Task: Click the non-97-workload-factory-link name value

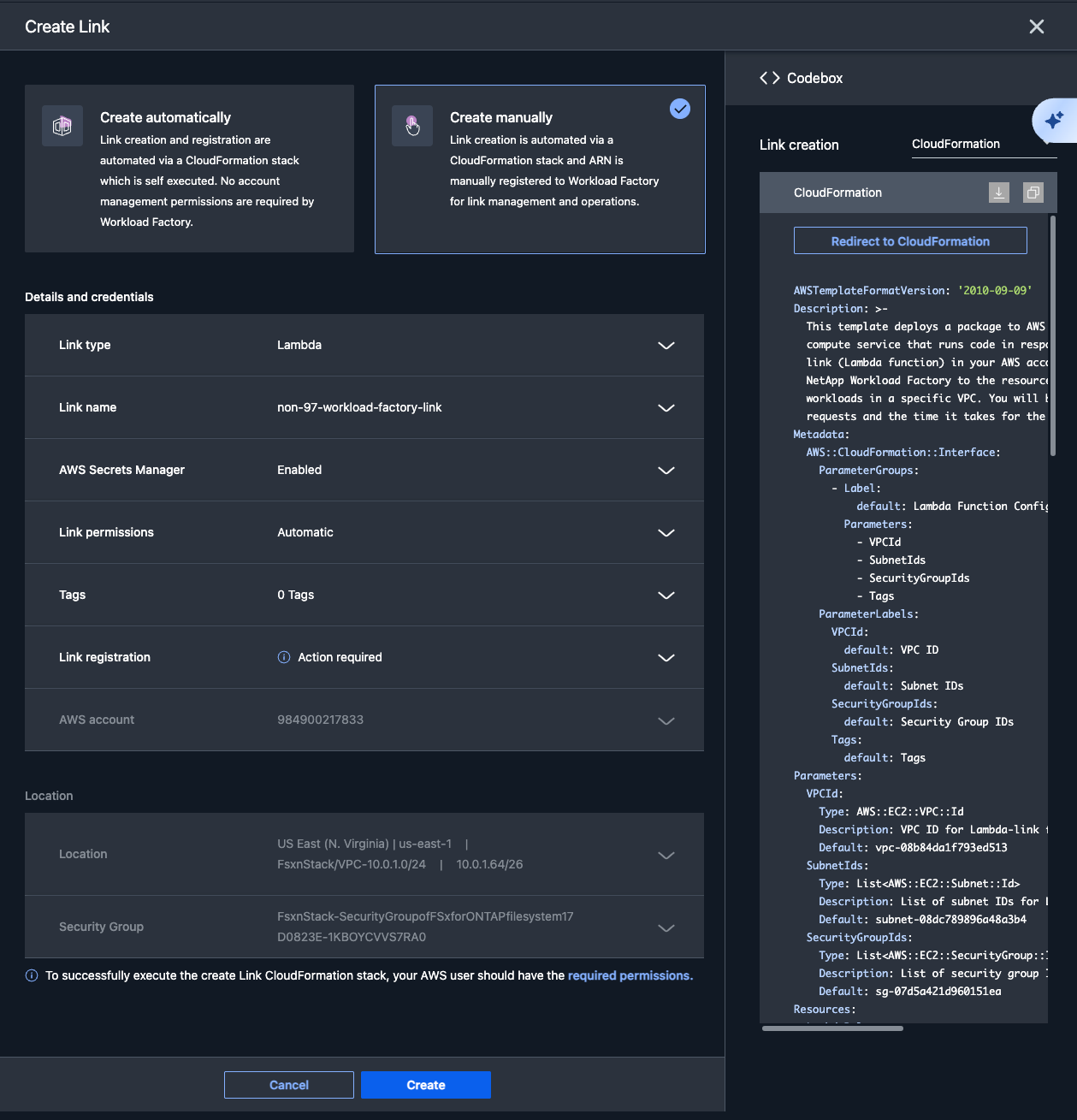Action: click(359, 407)
